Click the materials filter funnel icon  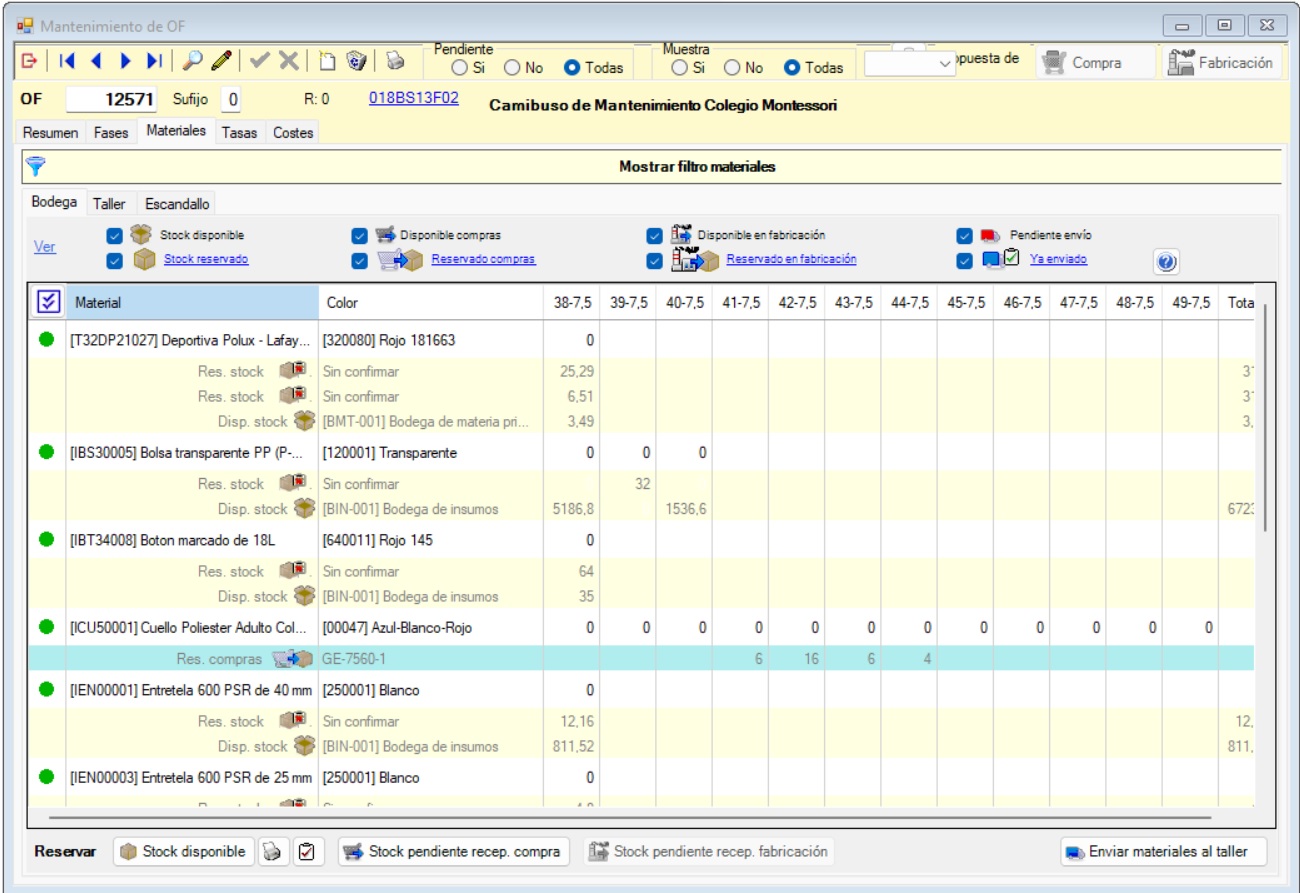[x=35, y=166]
